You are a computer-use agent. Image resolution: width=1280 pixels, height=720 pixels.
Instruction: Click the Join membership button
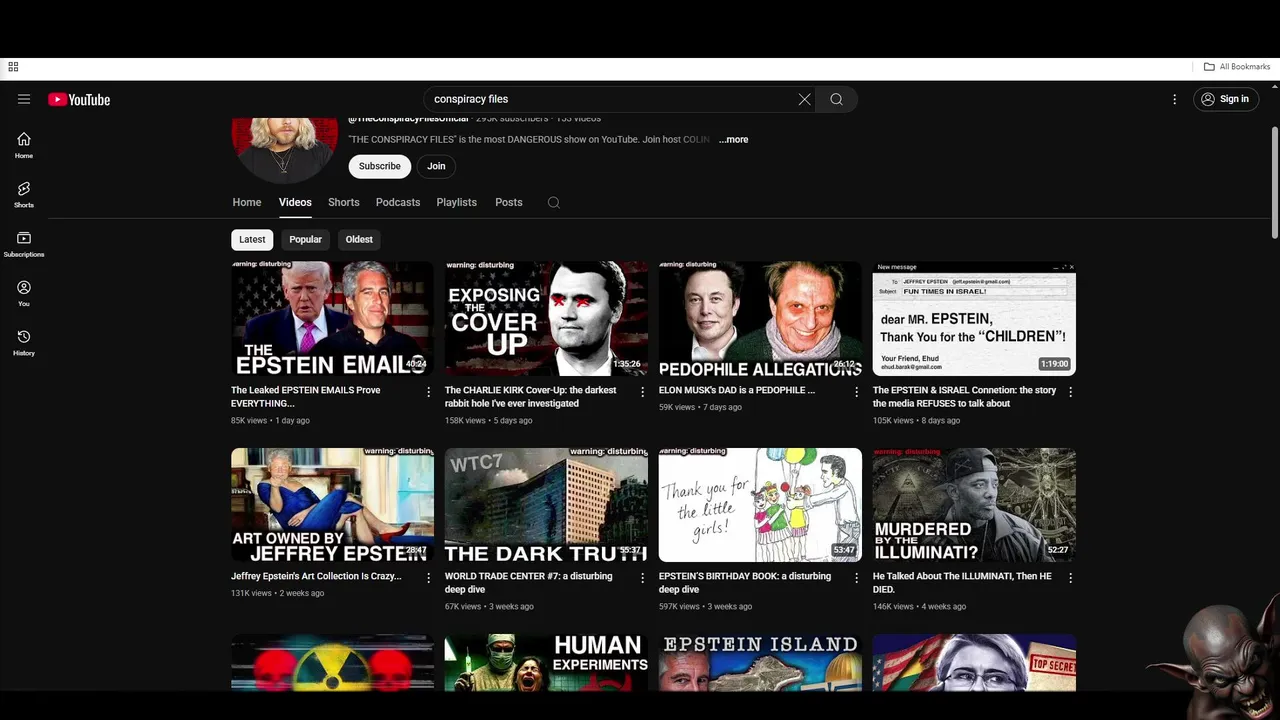[436, 166]
